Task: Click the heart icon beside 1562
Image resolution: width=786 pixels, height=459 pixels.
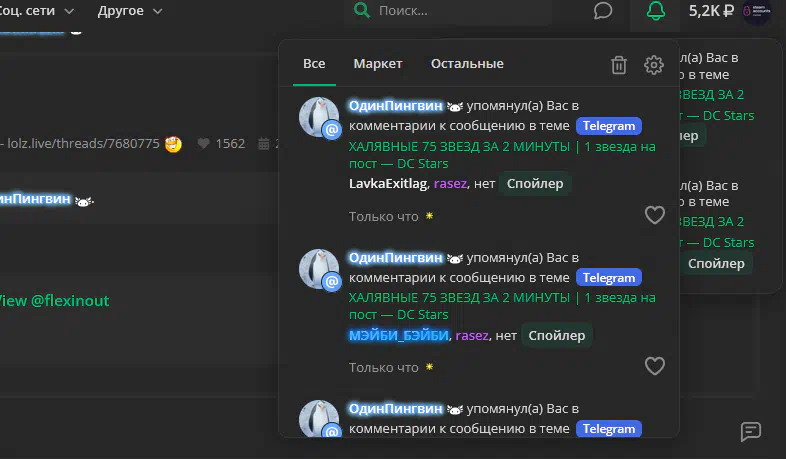Action: coord(204,144)
